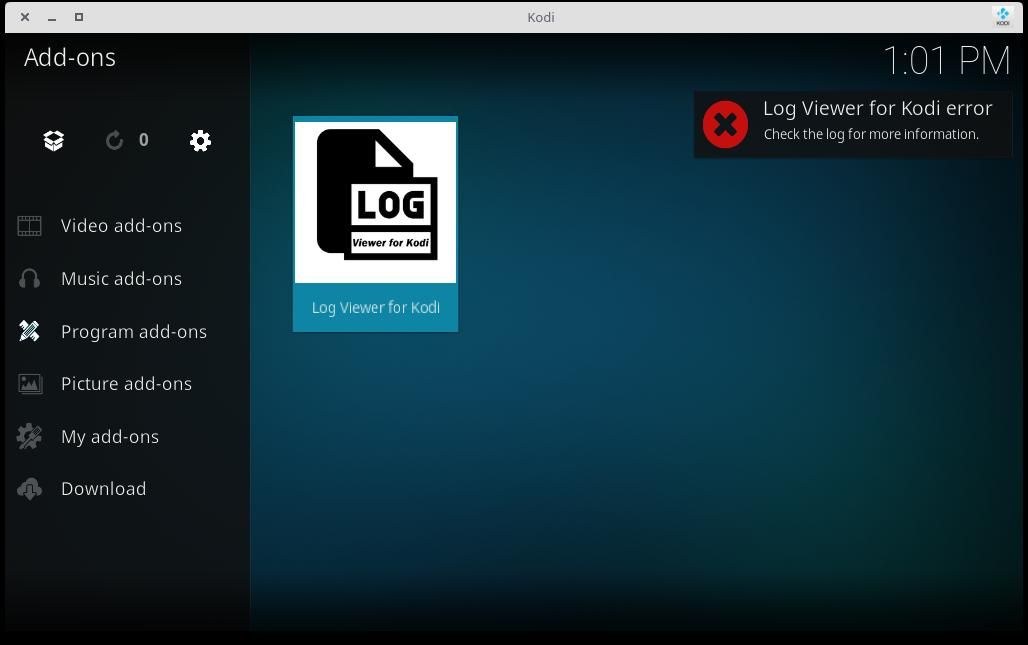Select the stacked packages icon above sidebar

(x=53, y=140)
